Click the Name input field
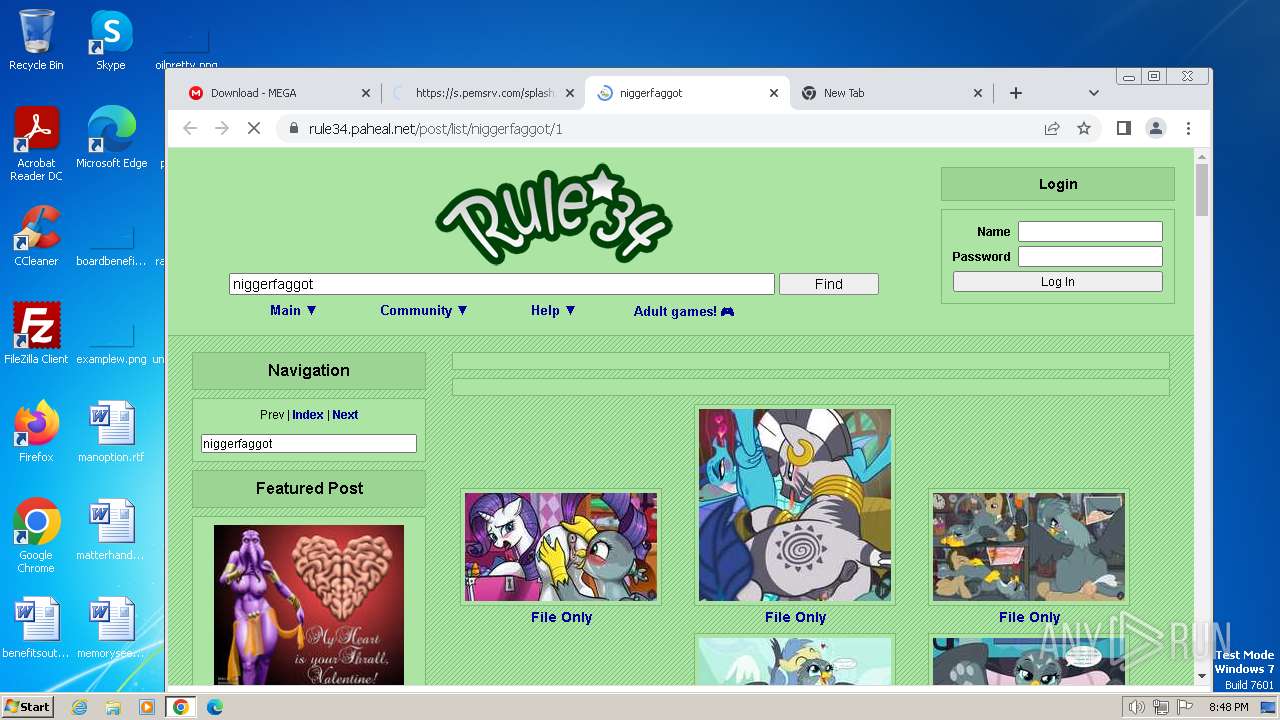The image size is (1280, 720). point(1090,231)
